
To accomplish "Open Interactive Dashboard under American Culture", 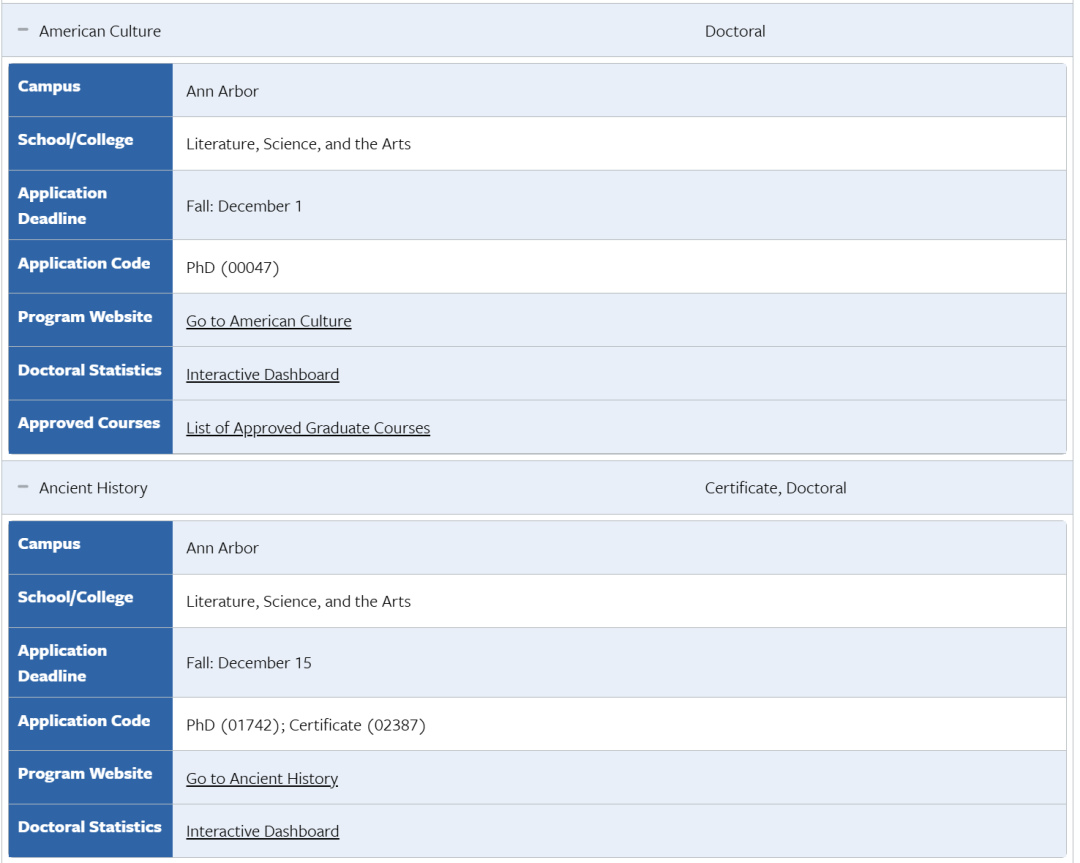I will [x=262, y=374].
